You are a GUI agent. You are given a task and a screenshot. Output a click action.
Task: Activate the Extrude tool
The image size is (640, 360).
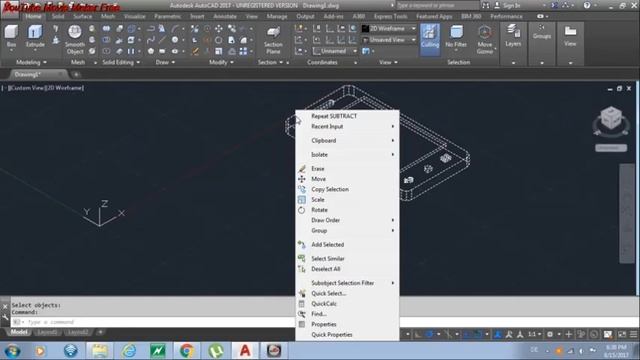coord(35,36)
